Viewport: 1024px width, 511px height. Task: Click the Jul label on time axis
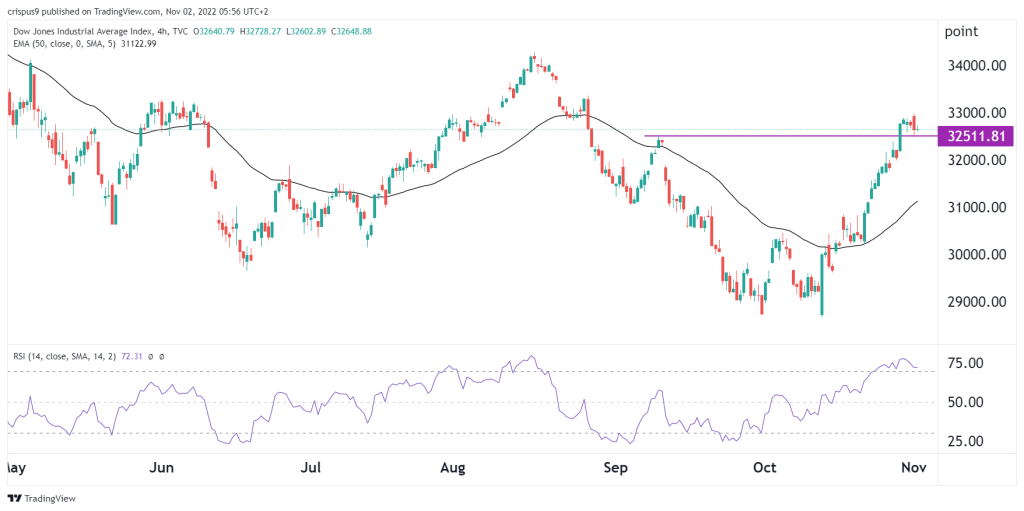[x=312, y=468]
